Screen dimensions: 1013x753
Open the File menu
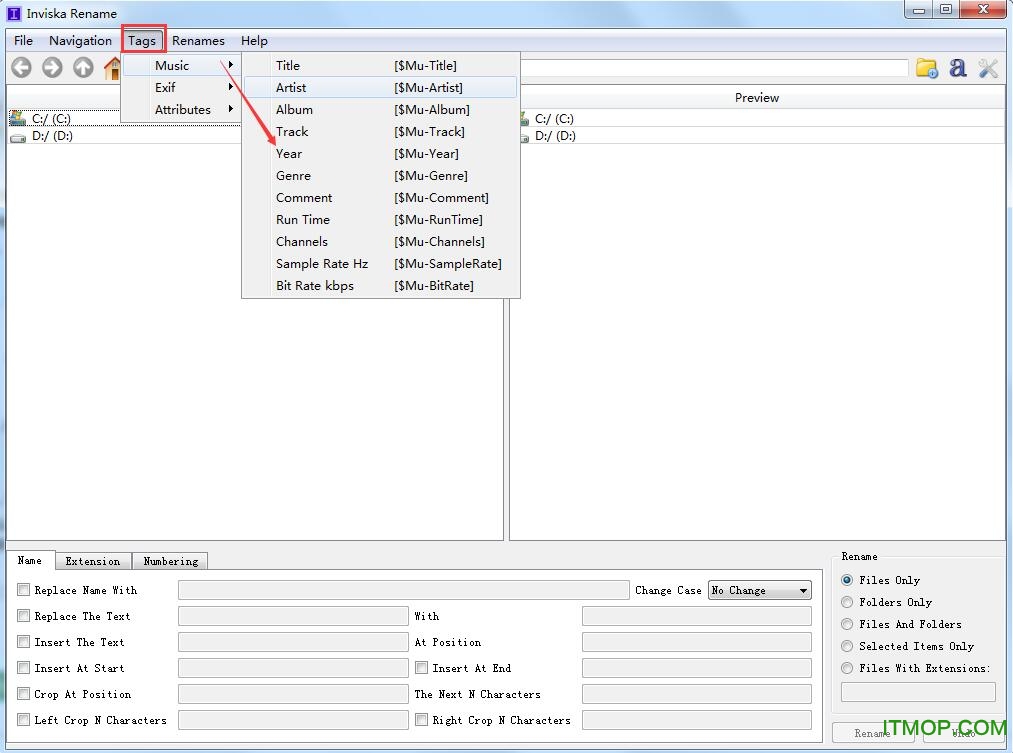tap(23, 40)
